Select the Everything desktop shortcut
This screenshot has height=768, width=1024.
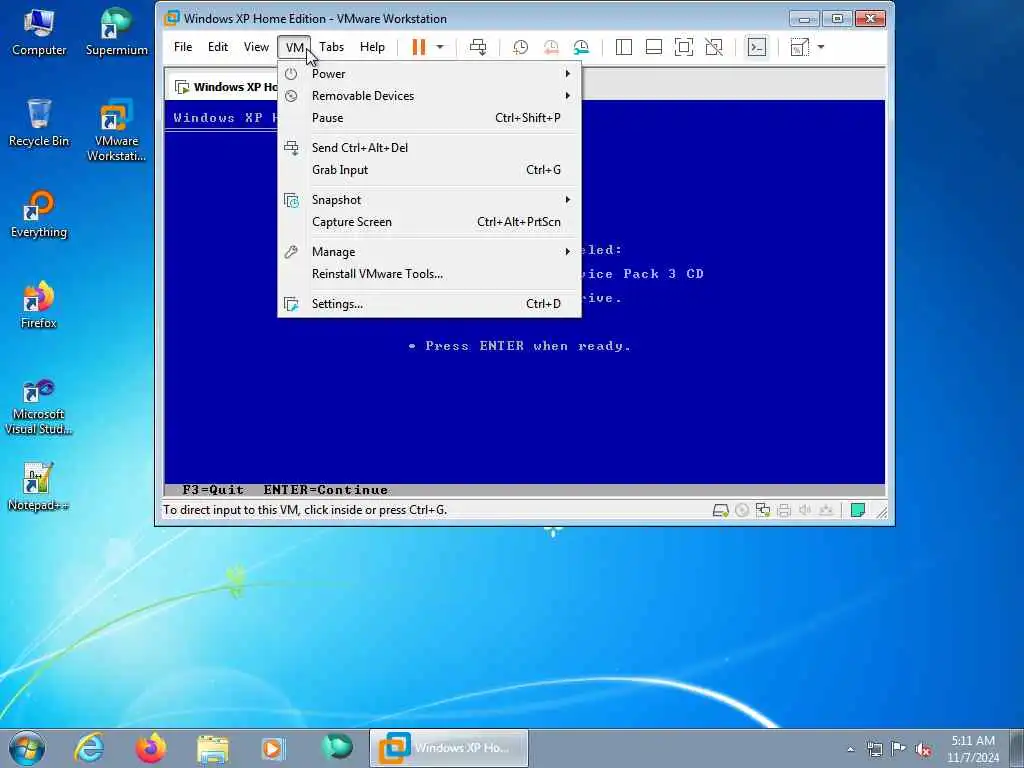point(39,214)
